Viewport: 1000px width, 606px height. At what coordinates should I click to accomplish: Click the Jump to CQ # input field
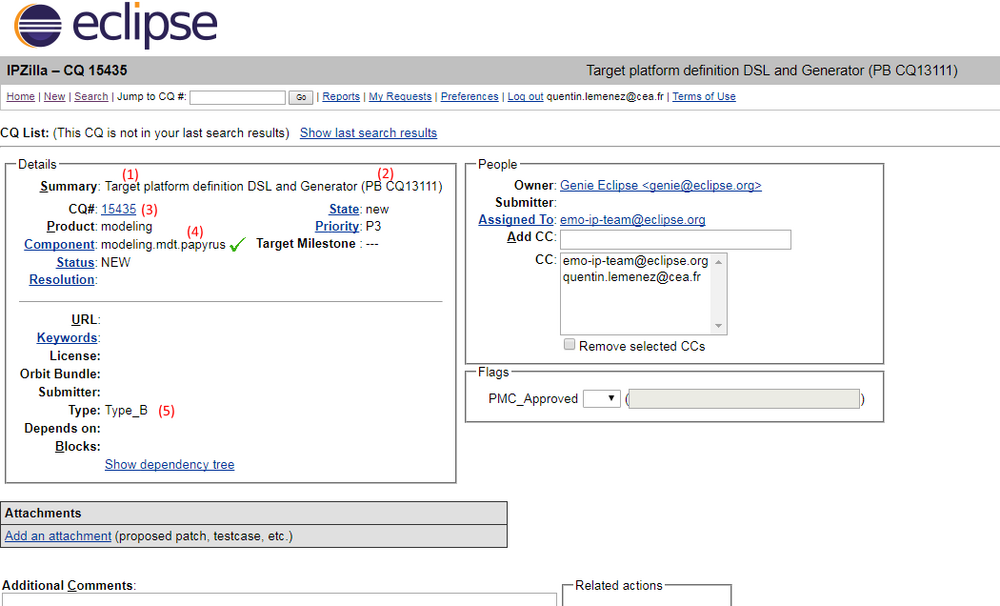237,97
